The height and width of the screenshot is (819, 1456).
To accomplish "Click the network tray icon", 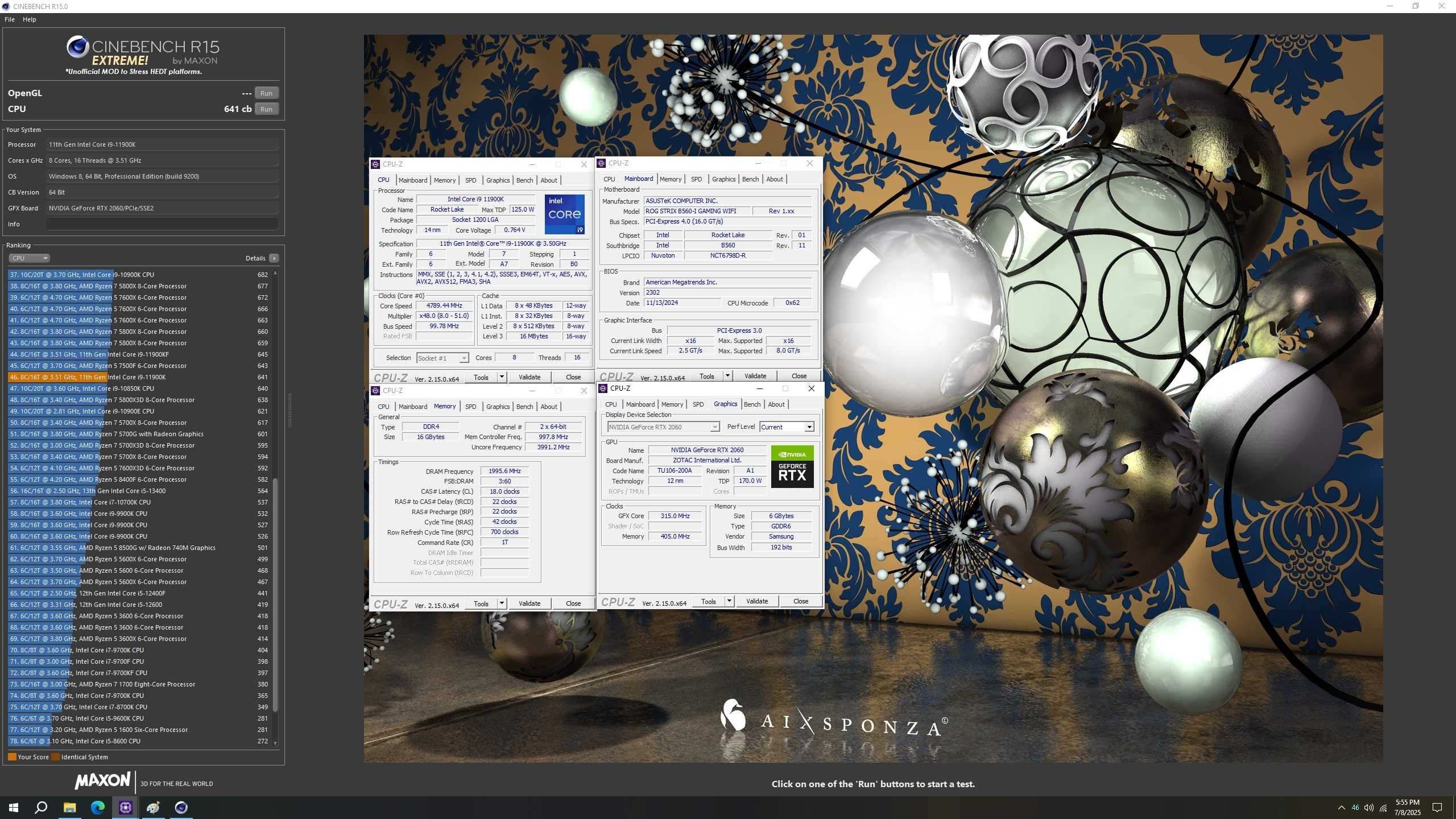I will click(x=1383, y=808).
